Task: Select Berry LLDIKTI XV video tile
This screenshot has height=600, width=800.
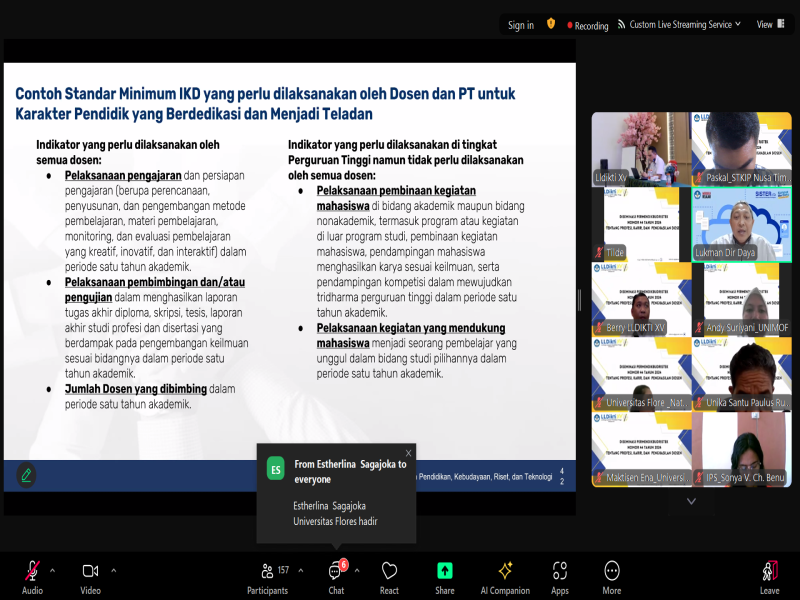Action: (x=641, y=299)
